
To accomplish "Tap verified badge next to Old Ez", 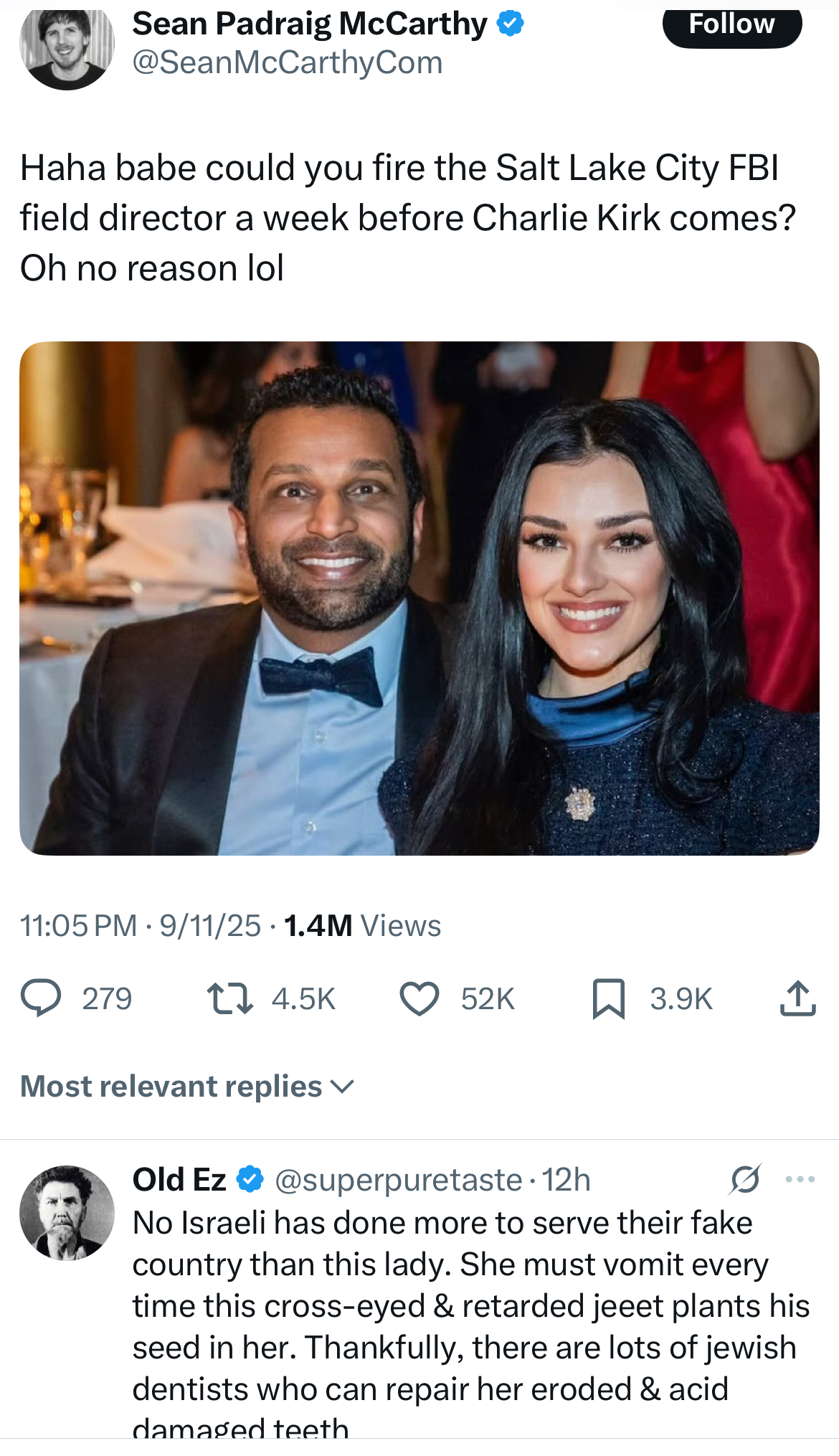I will (250, 1179).
